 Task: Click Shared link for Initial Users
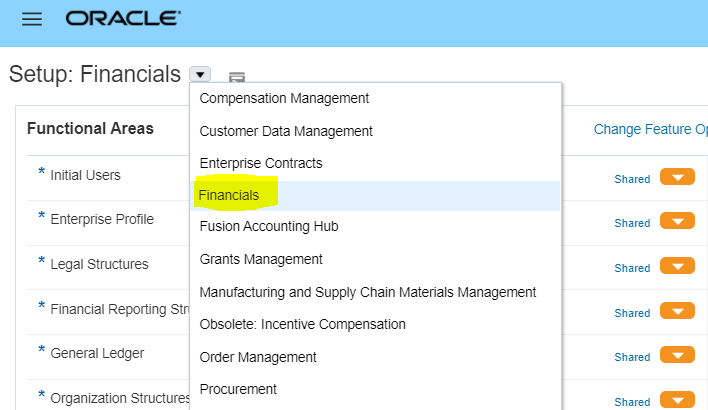coord(632,179)
